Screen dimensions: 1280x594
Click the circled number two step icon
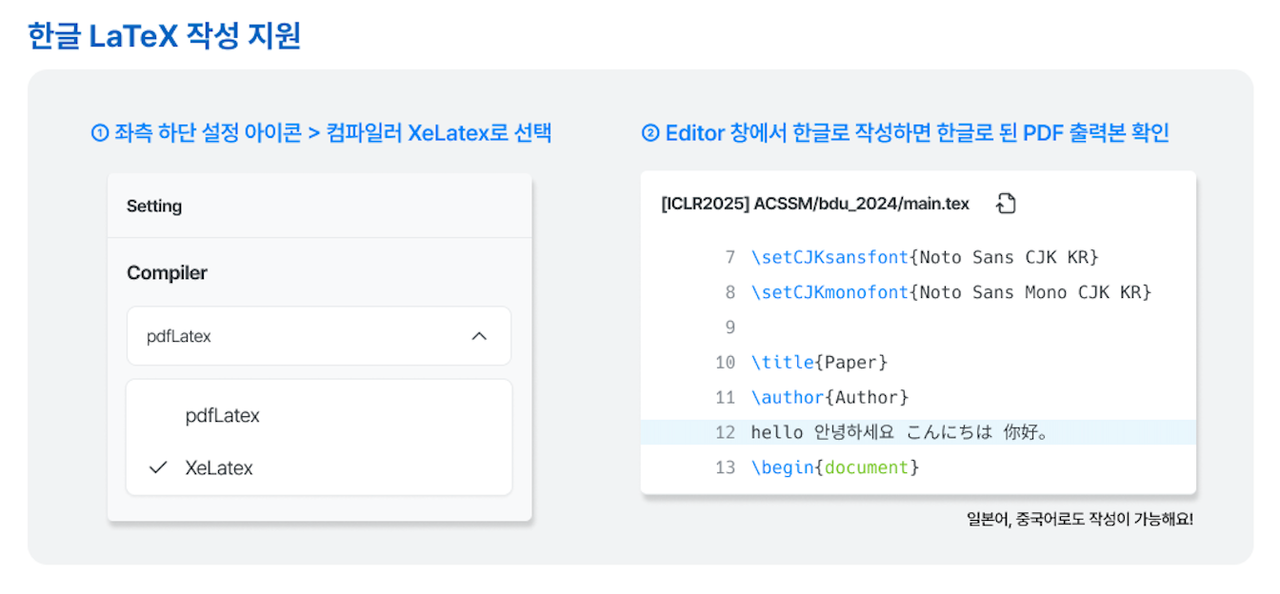650,133
